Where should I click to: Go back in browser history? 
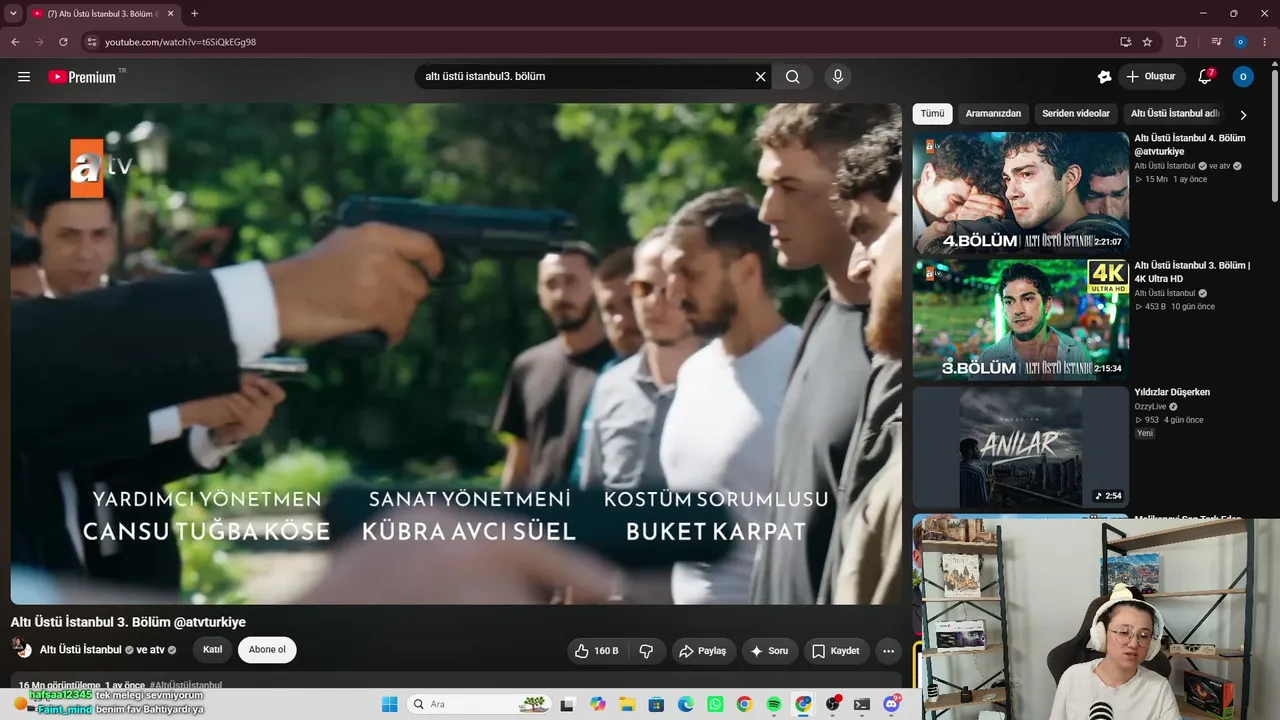point(15,42)
